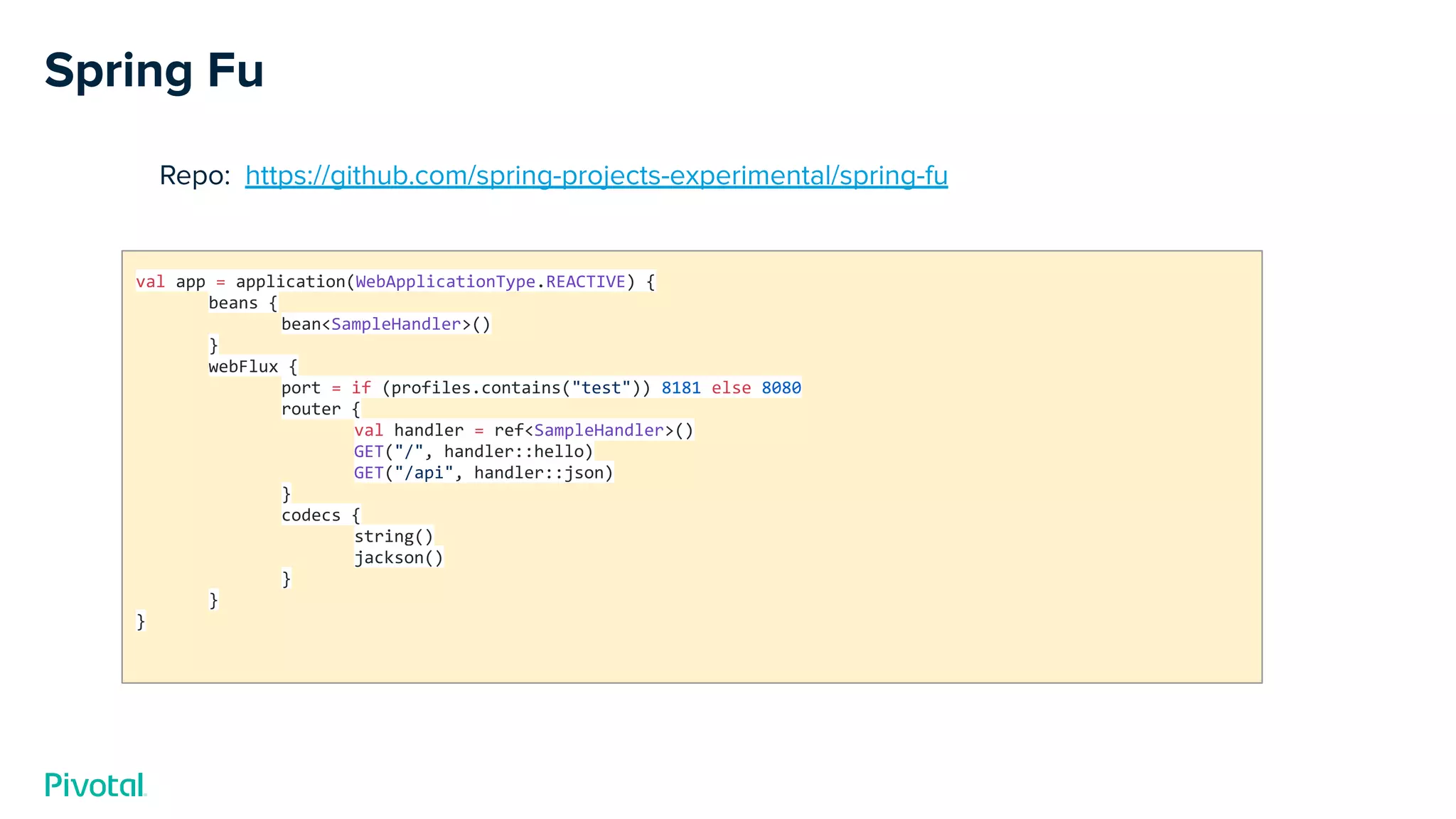Click the Pivotal logo
The width and height of the screenshot is (1456, 819).
[95, 785]
